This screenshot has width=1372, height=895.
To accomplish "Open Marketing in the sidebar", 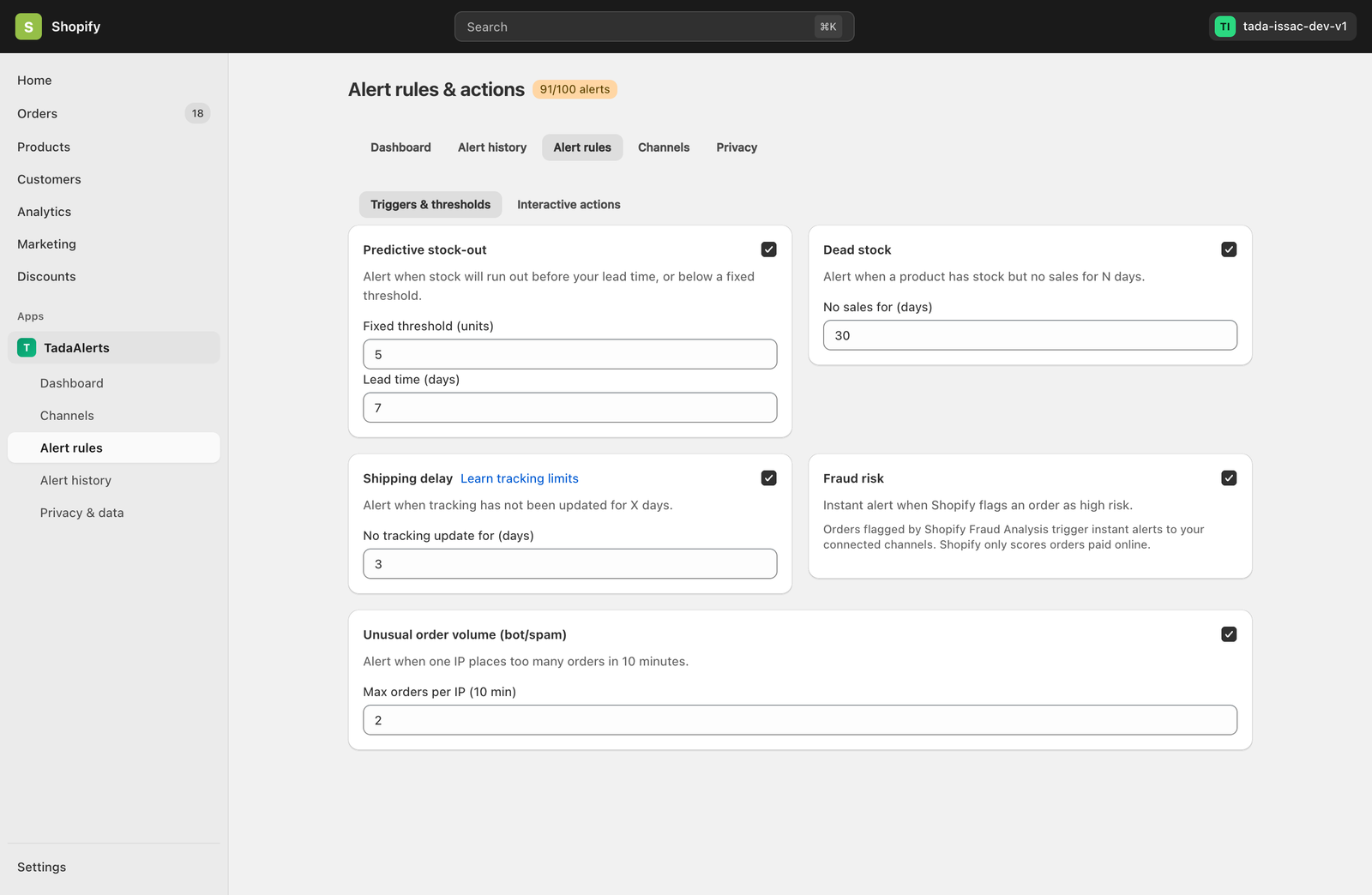I will click(113, 244).
